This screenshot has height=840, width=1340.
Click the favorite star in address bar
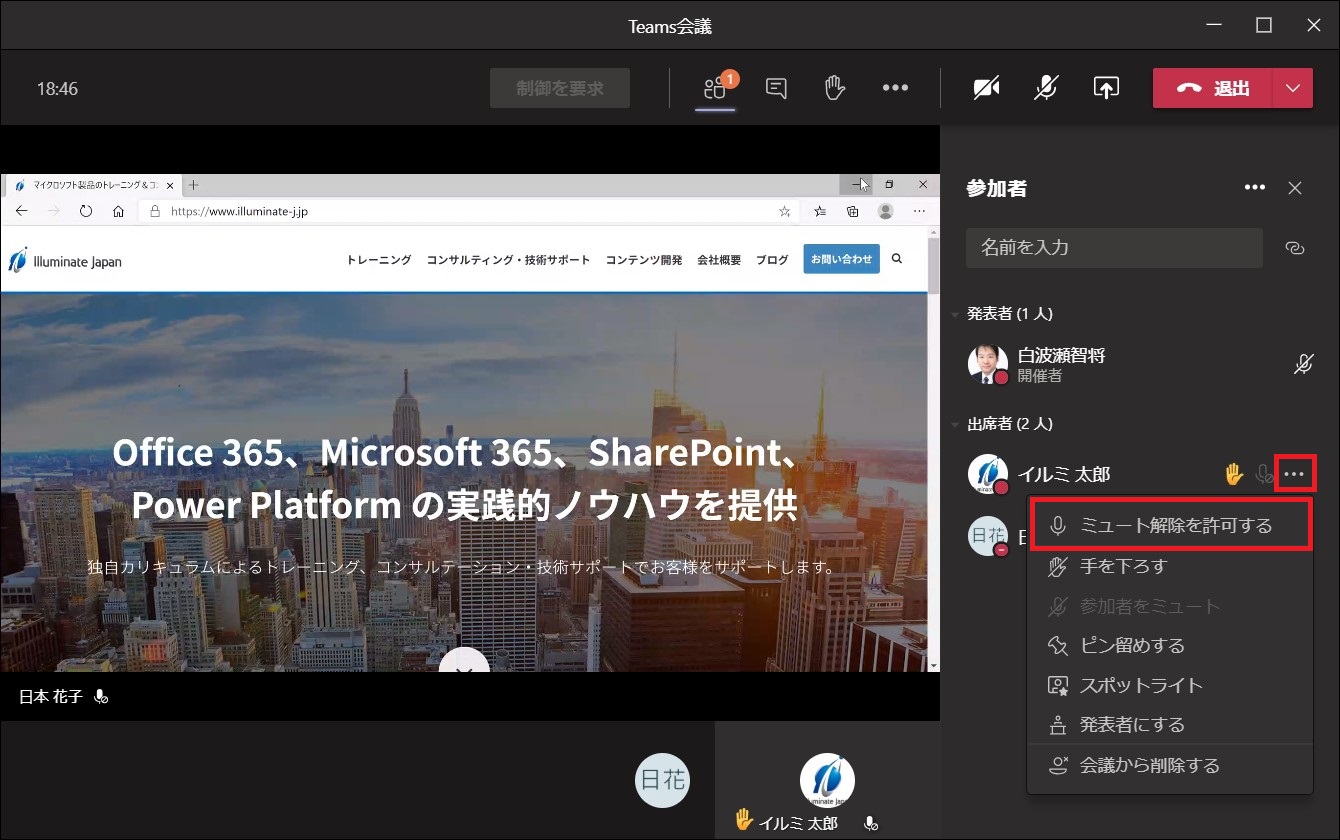(785, 211)
